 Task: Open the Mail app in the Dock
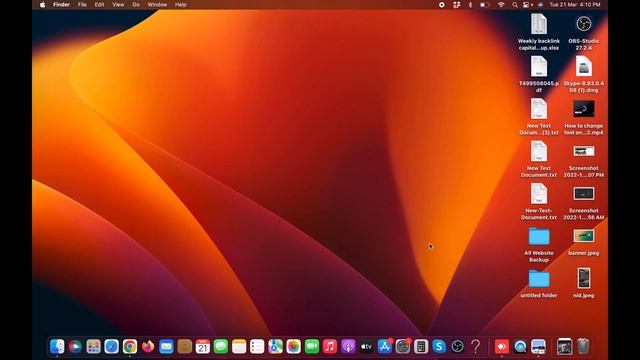click(x=166, y=347)
